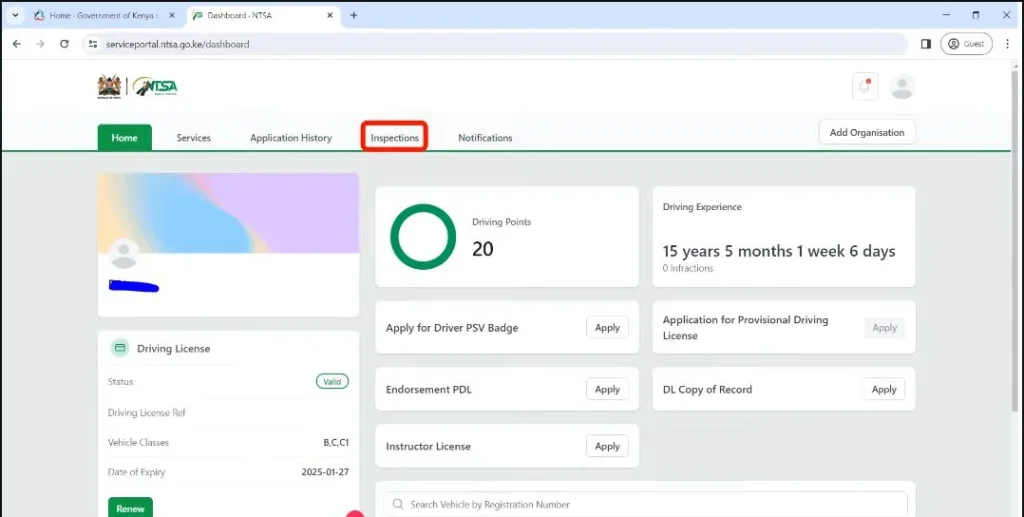Click the browser address bar URL

[178, 44]
